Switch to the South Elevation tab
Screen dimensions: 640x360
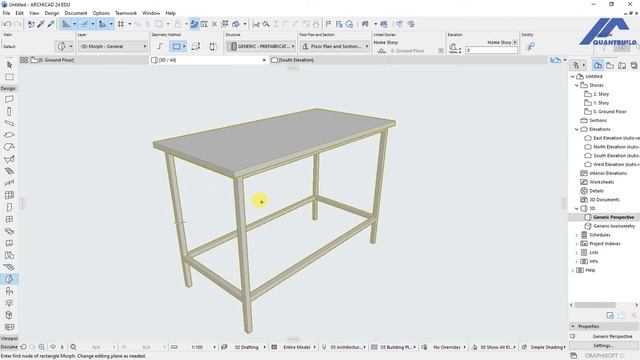(296, 60)
